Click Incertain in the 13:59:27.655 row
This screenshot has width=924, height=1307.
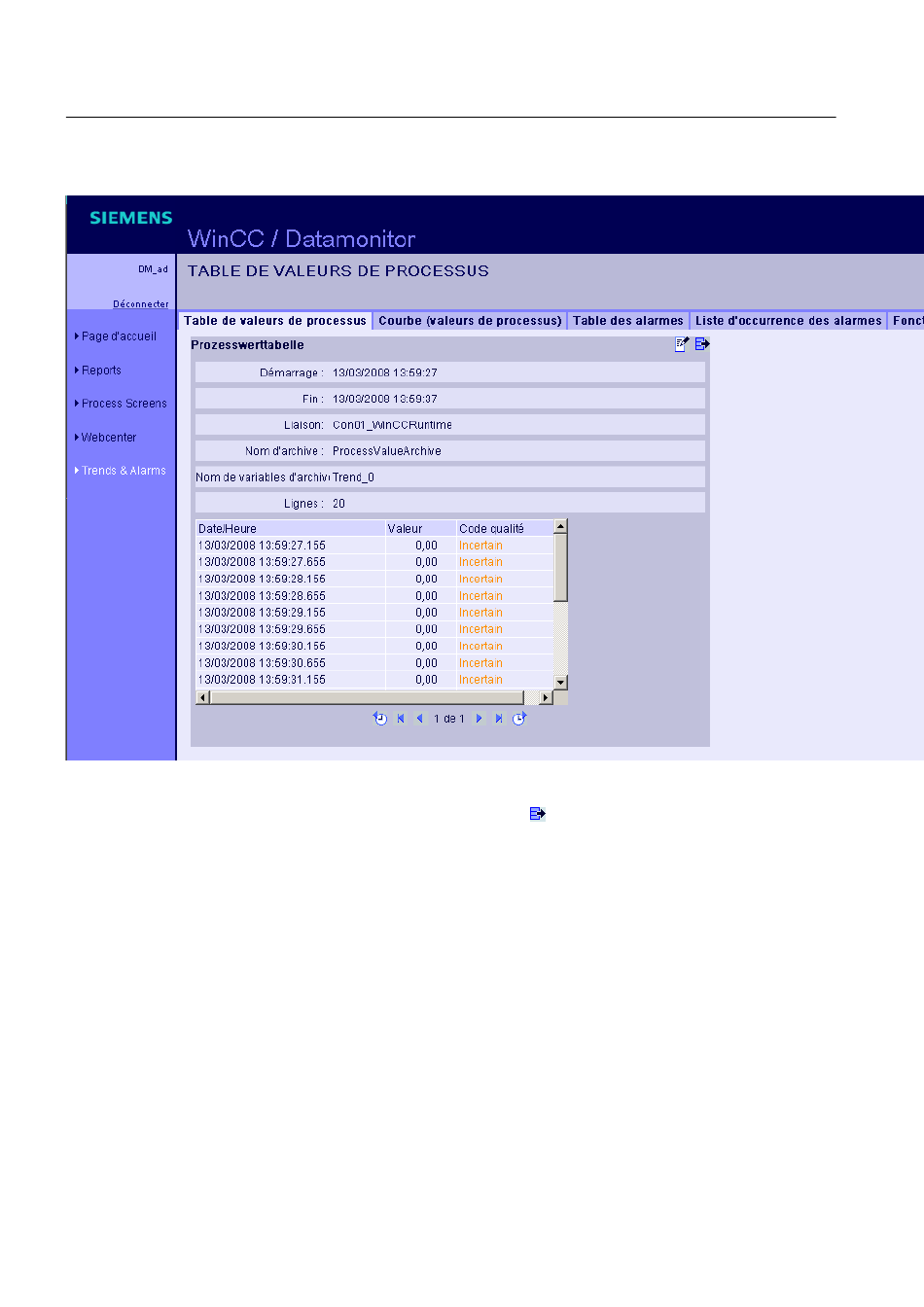click(480, 562)
